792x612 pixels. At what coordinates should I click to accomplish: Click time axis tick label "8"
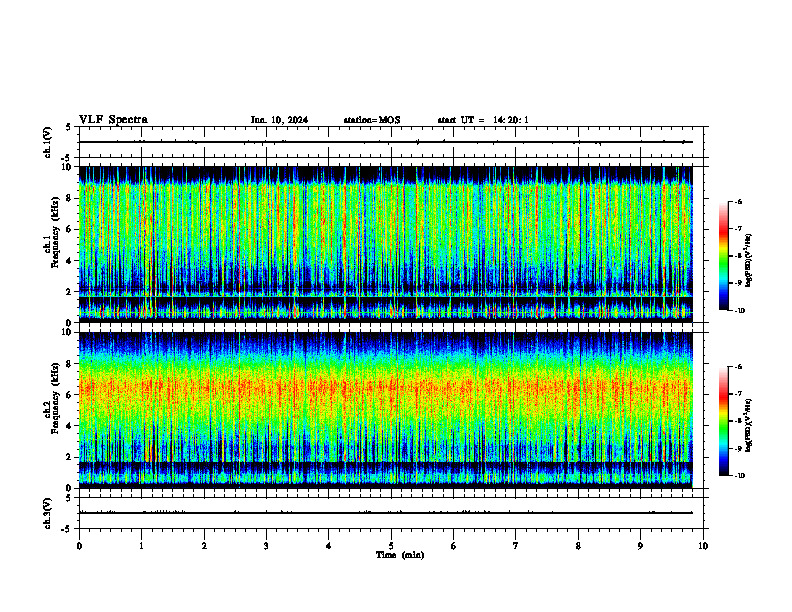[578, 546]
